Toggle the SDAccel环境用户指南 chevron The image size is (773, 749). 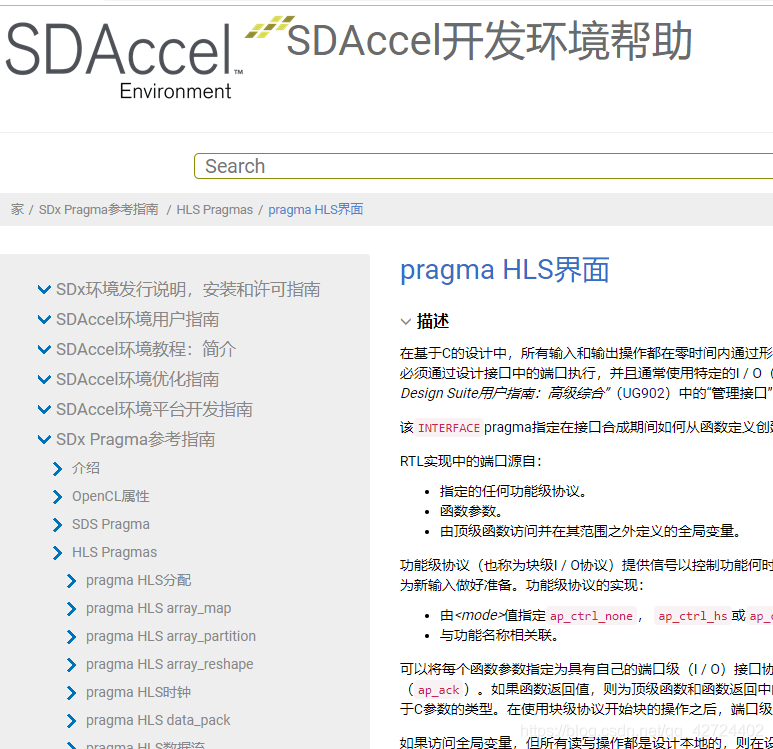(x=44, y=320)
